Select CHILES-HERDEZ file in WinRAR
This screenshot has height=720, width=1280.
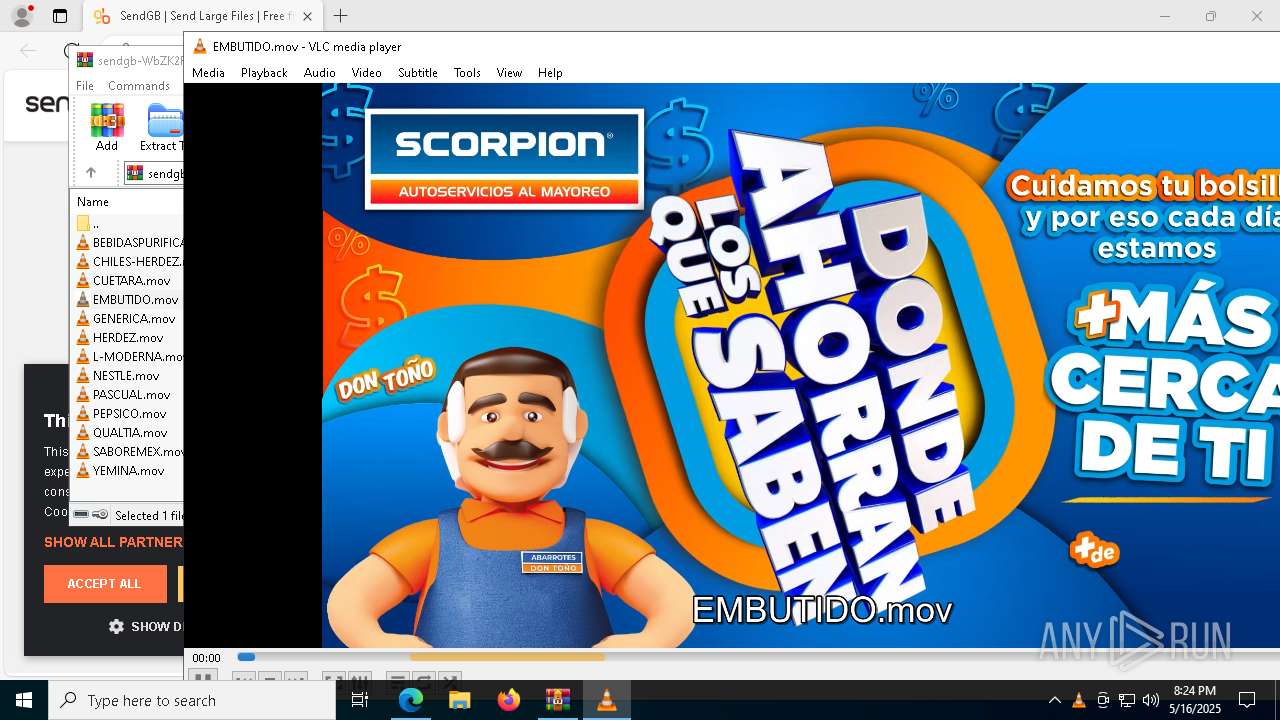pyautogui.click(x=130, y=261)
